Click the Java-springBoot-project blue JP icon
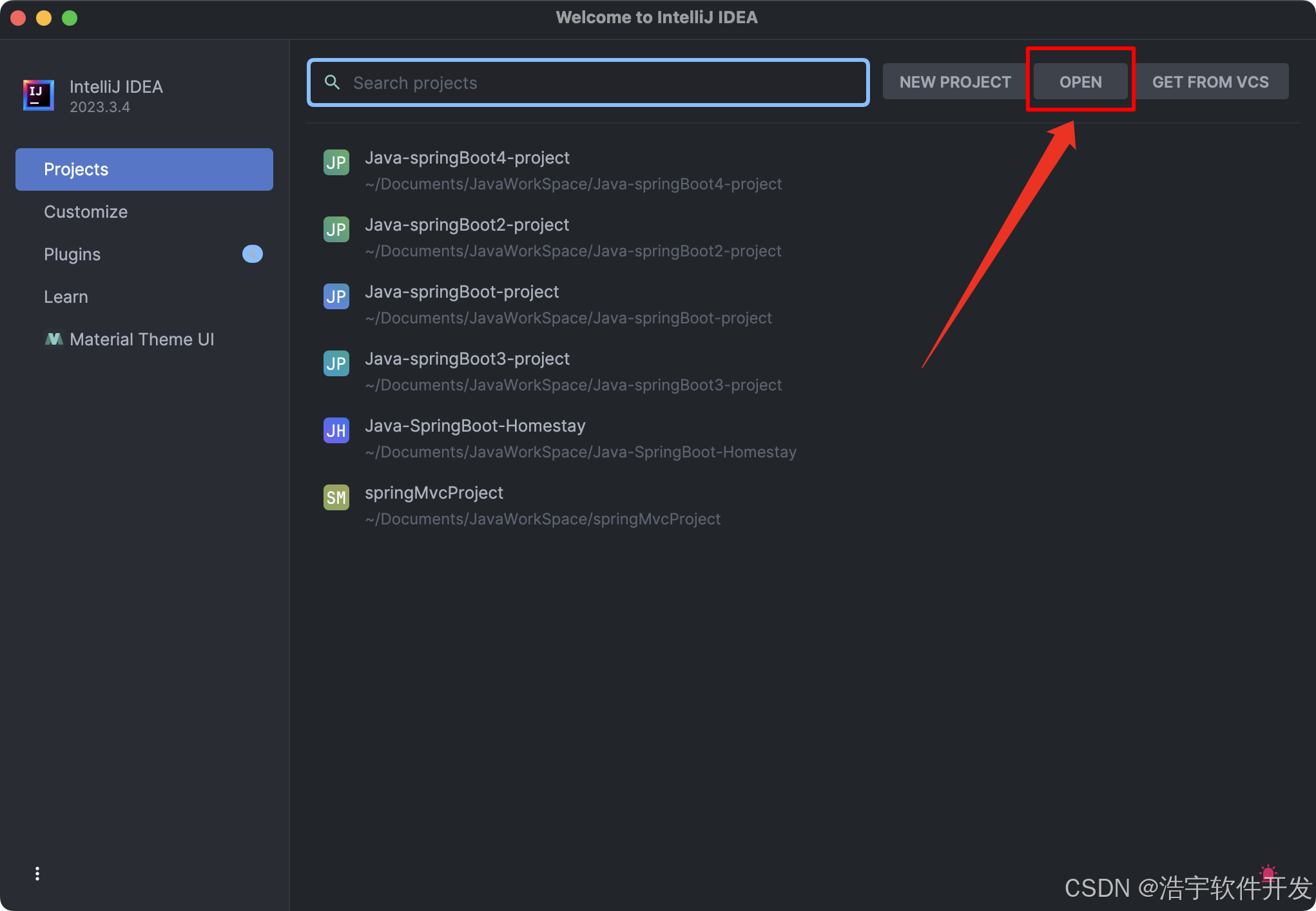This screenshot has height=911, width=1316. (336, 296)
